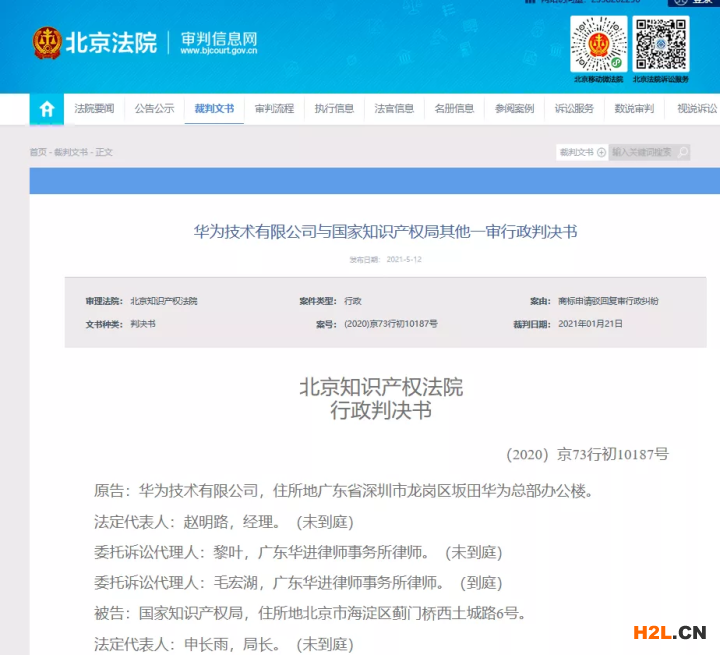Click the court name 北京知识产权法院 in info box

(x=163, y=301)
